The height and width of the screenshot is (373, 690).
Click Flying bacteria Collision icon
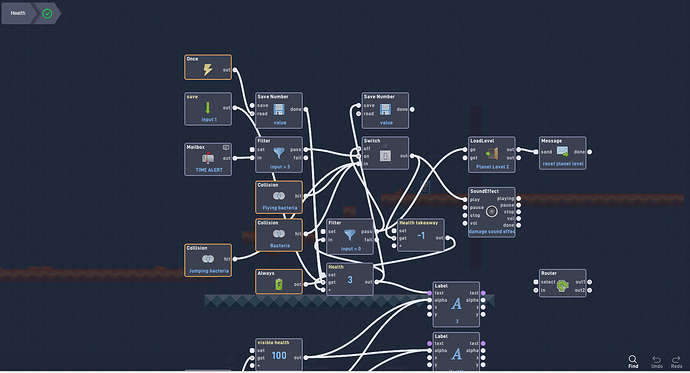[x=279, y=196]
